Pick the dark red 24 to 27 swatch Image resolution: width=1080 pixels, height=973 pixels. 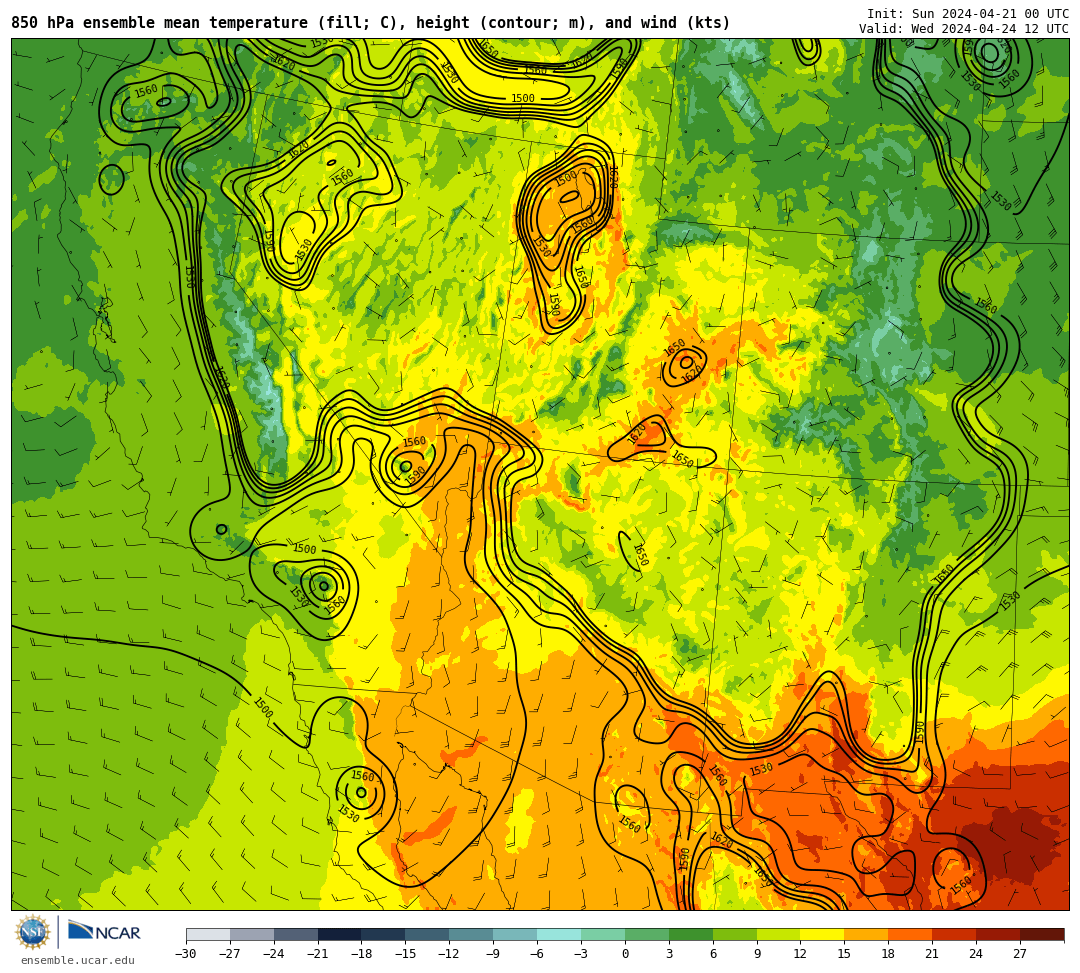click(999, 934)
